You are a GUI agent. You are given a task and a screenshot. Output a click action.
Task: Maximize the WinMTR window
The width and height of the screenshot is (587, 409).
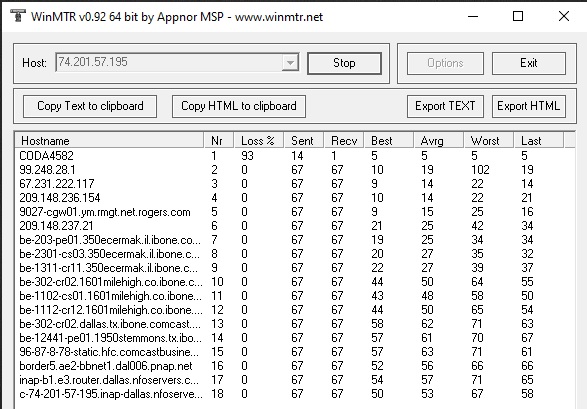tap(518, 16)
